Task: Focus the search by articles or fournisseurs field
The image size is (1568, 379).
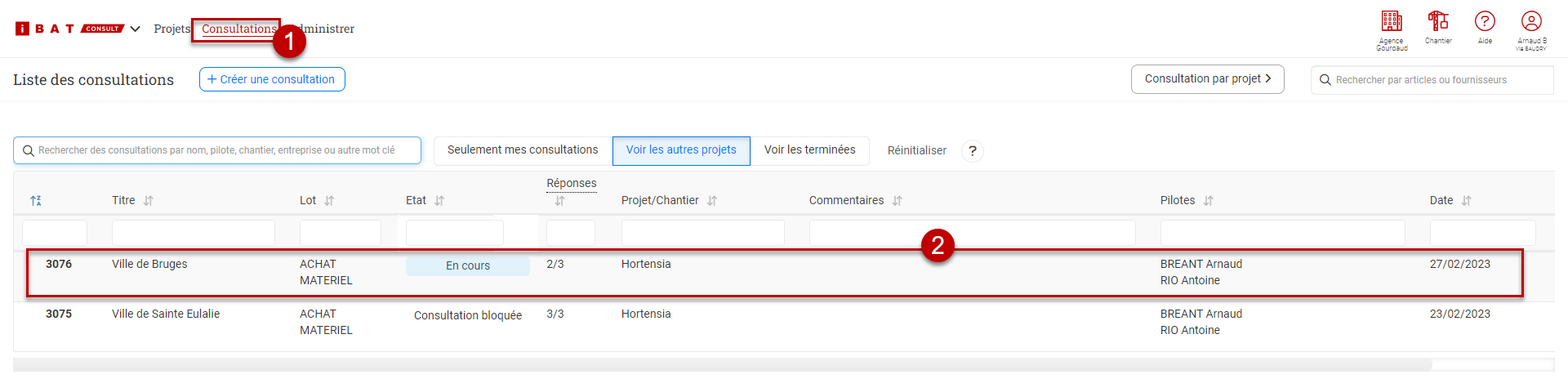Action: point(1437,80)
